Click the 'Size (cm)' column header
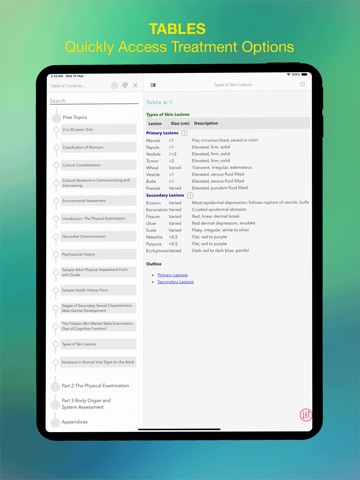This screenshot has height=480, width=360. coord(180,123)
